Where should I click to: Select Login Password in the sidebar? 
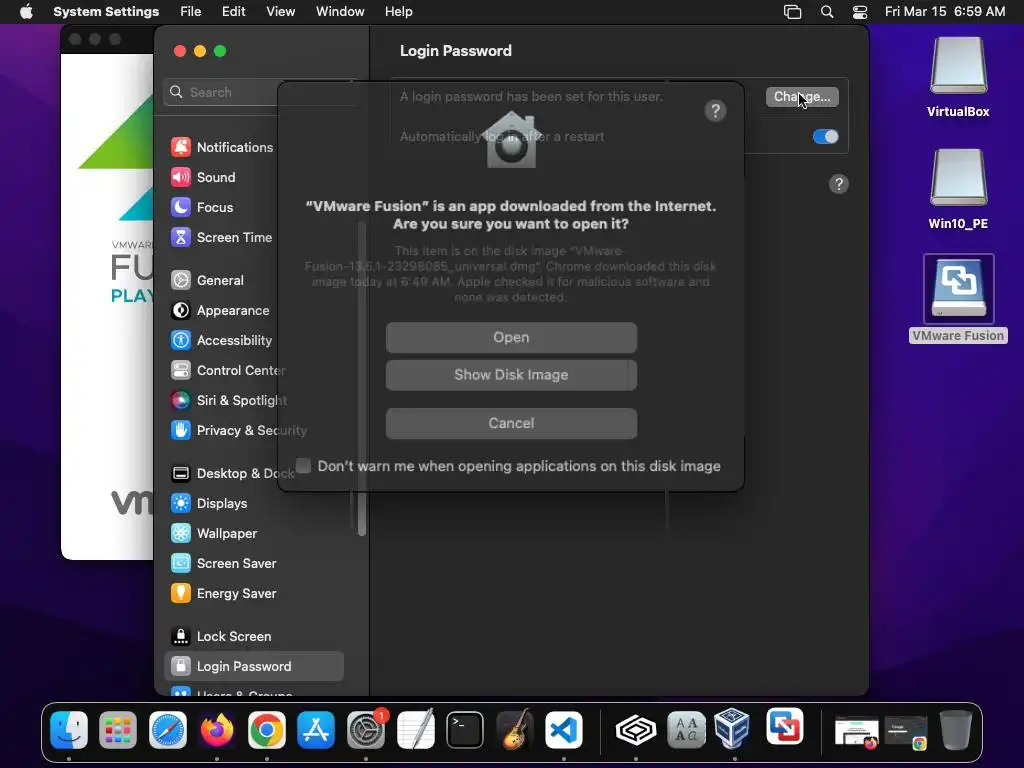tap(254, 666)
